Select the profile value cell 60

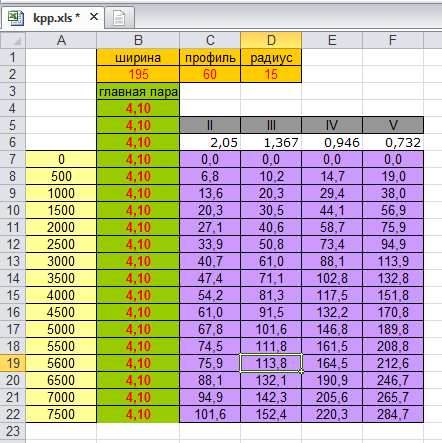coord(210,74)
